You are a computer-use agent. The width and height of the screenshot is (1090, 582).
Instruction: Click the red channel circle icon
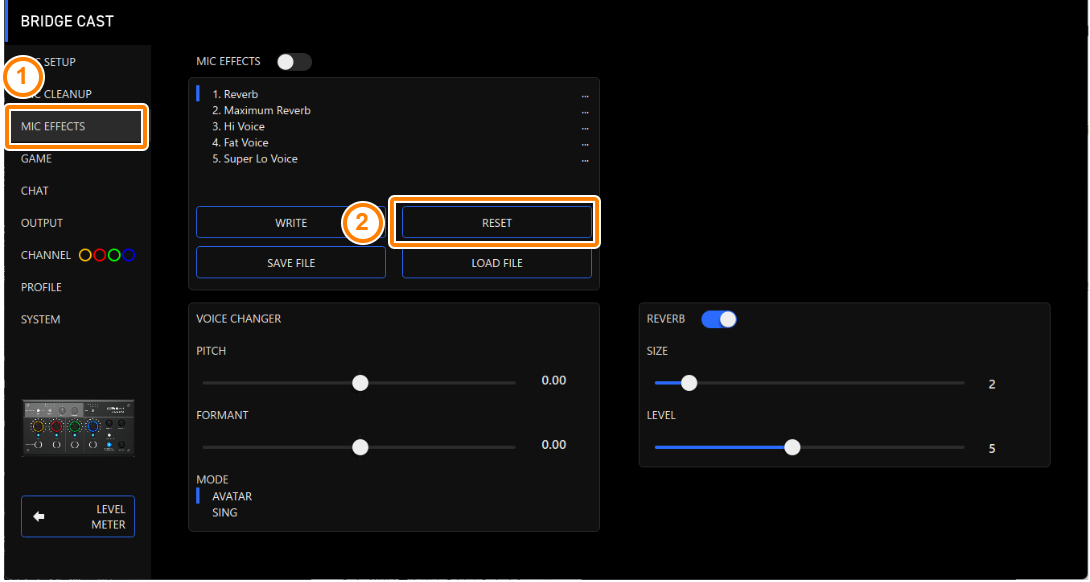click(99, 255)
